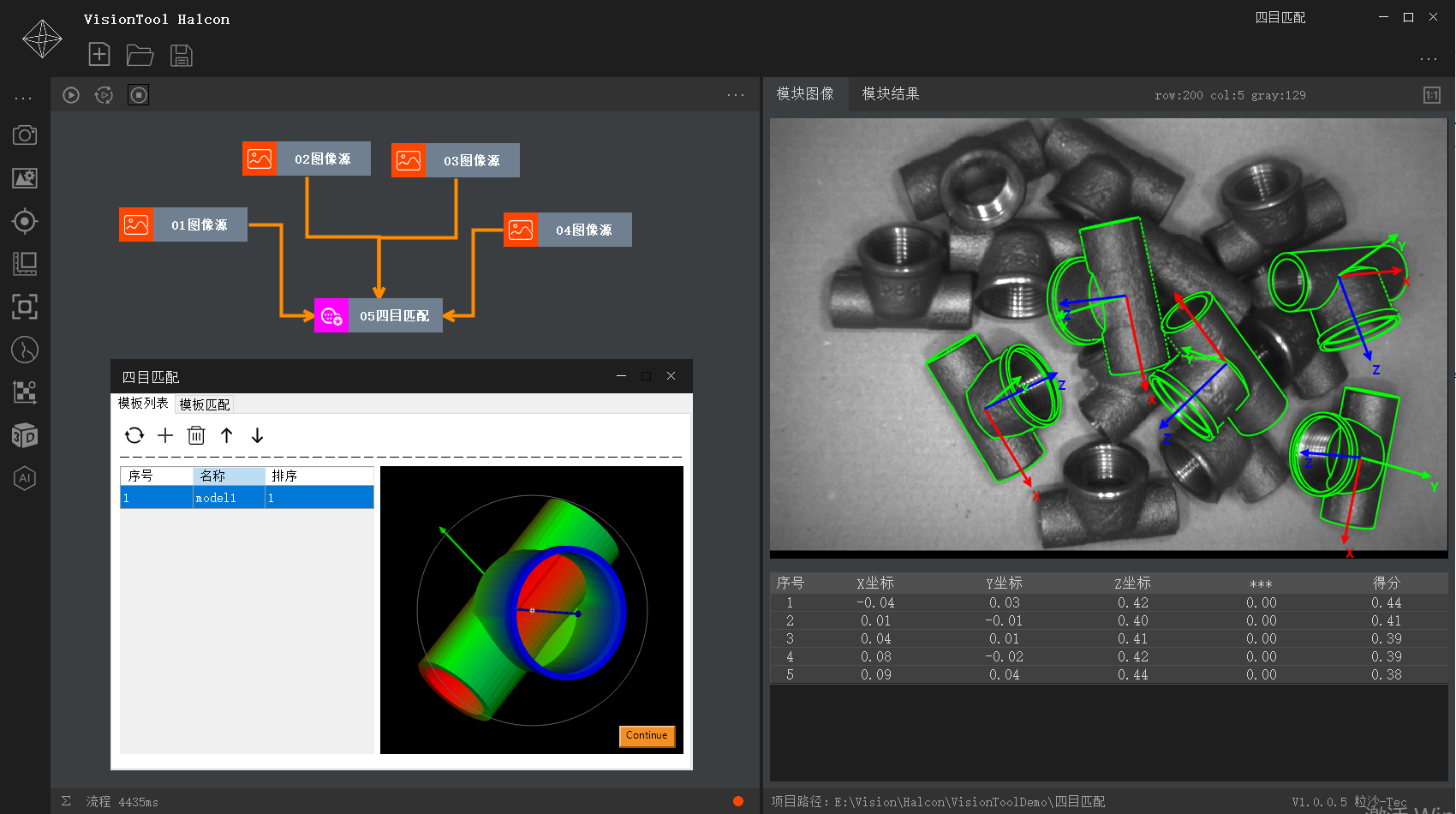This screenshot has width=1456, height=814.
Task: Click the 排序 column header
Action: click(x=319, y=476)
